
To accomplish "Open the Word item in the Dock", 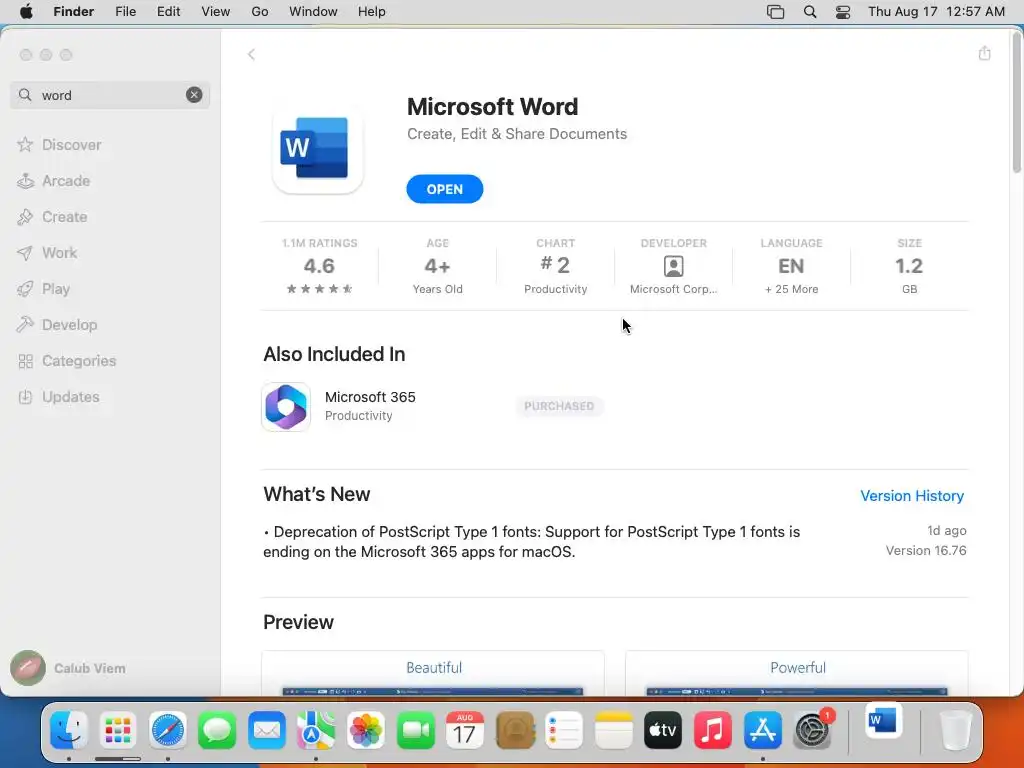I will (x=884, y=722).
